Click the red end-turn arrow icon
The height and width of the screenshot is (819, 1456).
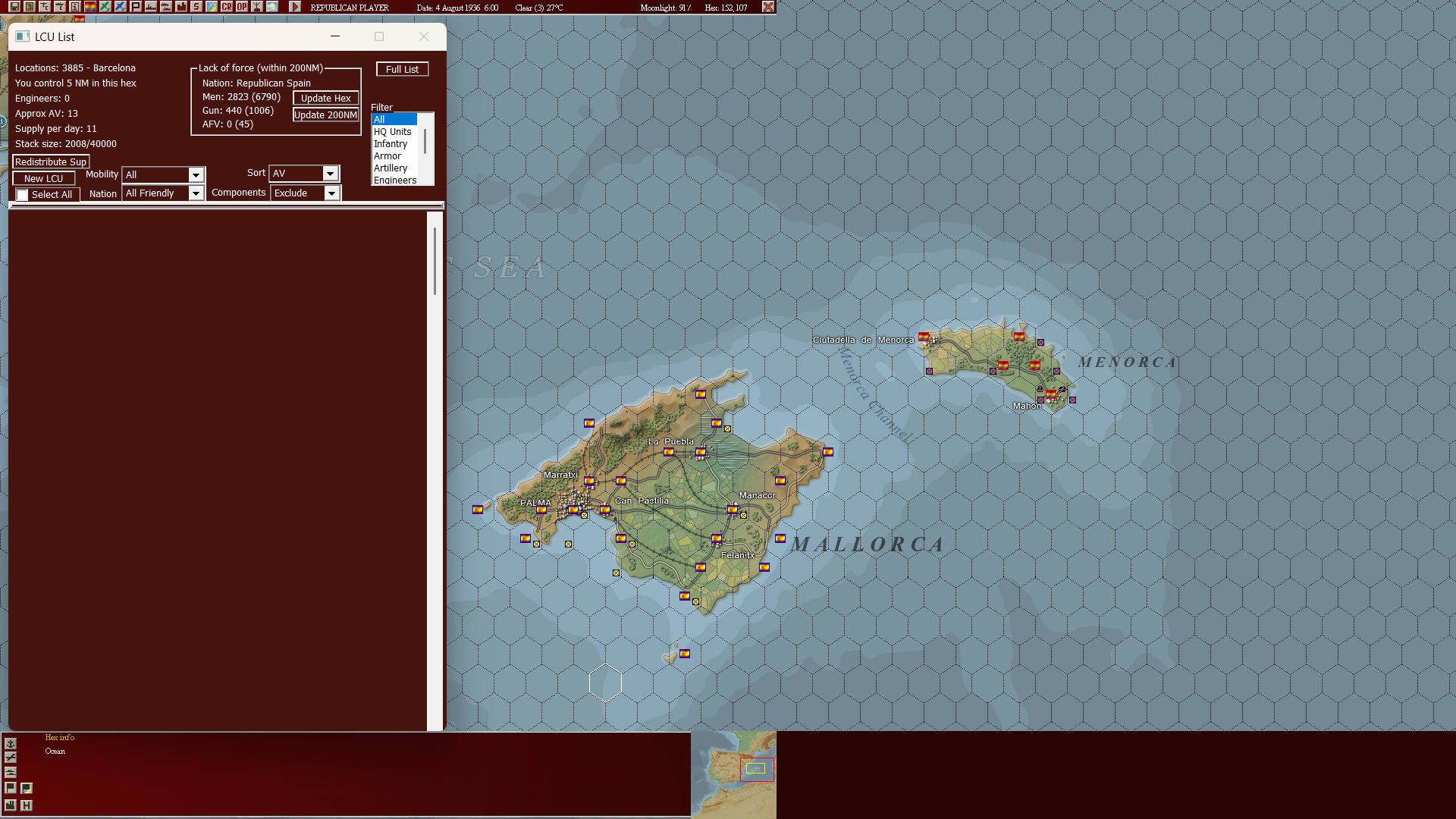(x=294, y=7)
